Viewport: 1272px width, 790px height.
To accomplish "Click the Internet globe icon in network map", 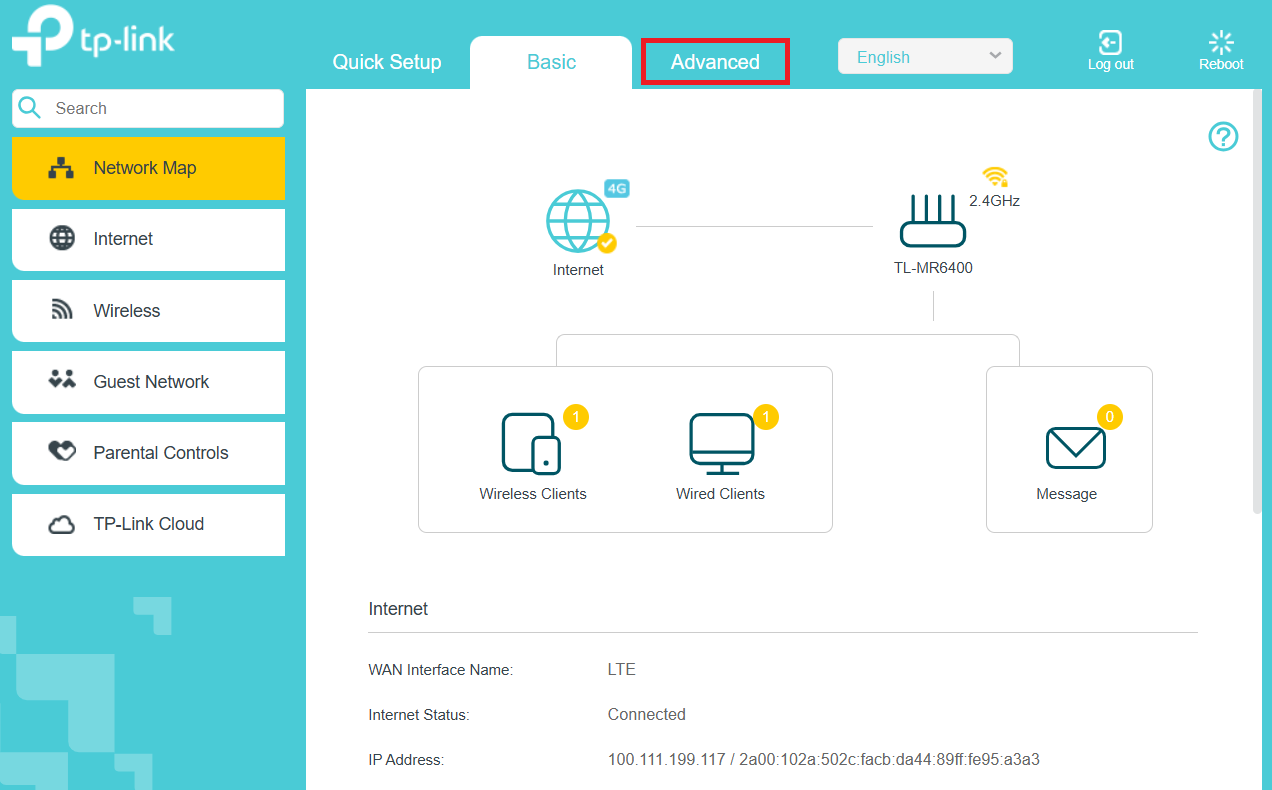I will (x=578, y=222).
